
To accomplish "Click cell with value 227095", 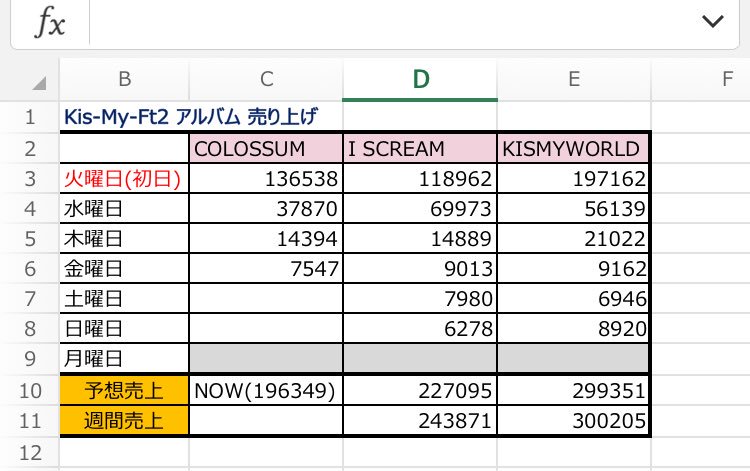I will tap(420, 391).
